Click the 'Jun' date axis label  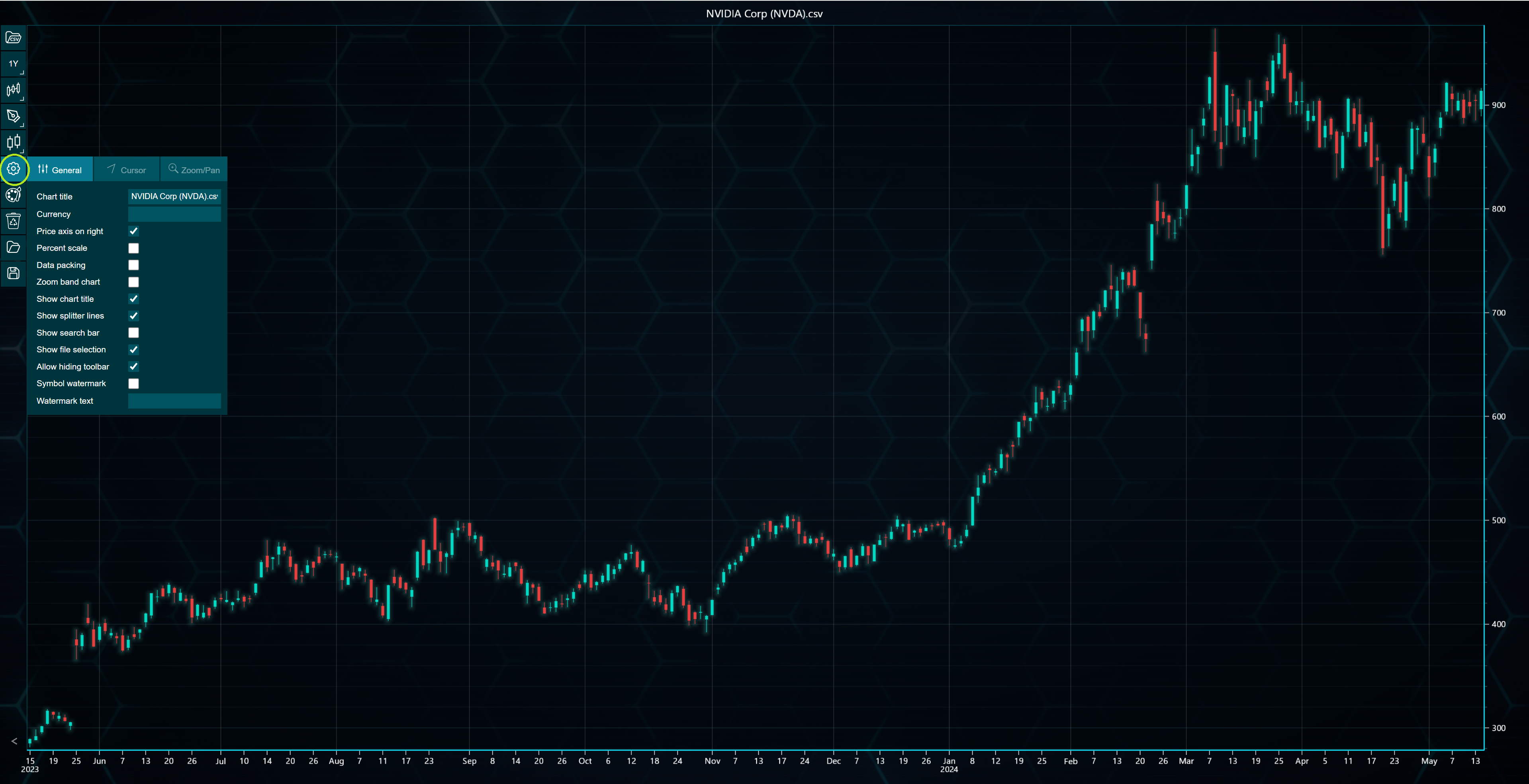pos(99,761)
